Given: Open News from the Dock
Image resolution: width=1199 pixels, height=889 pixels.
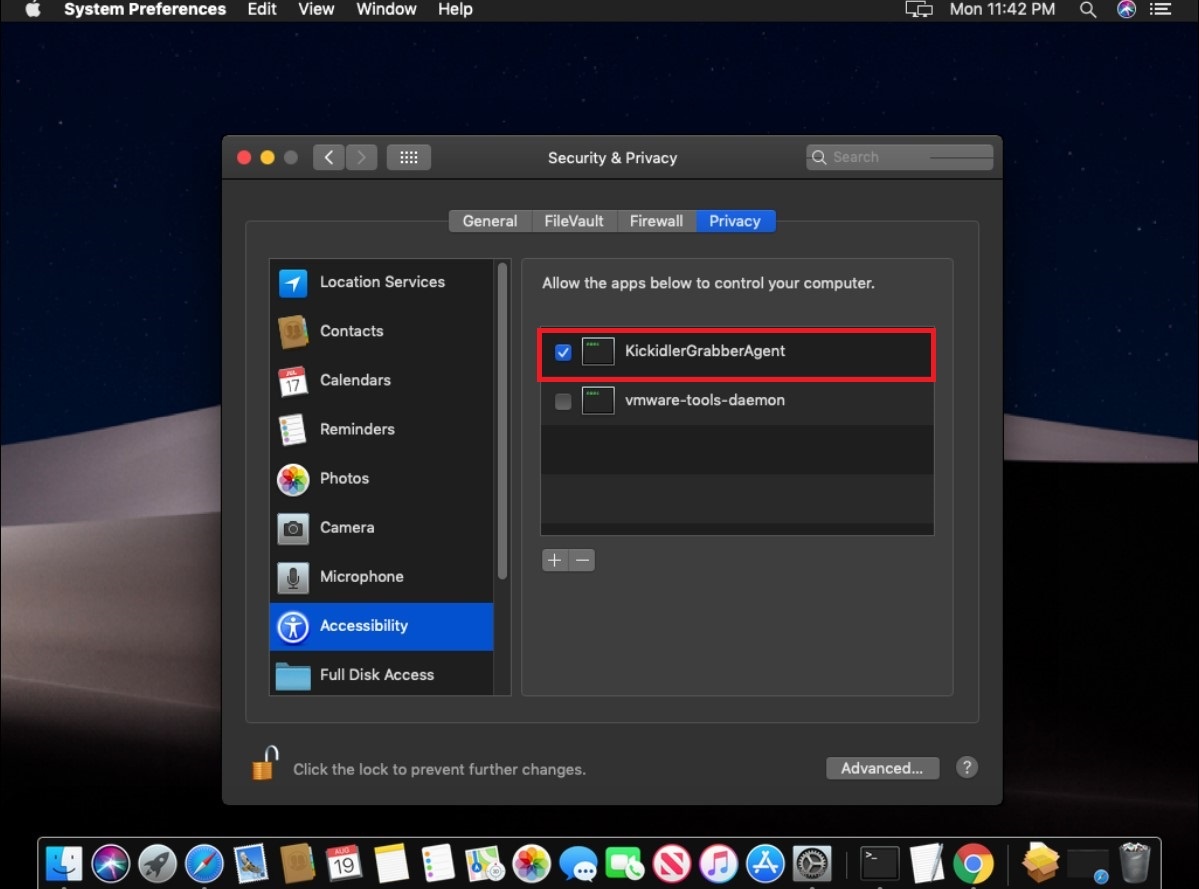Looking at the screenshot, I should click(x=671, y=864).
